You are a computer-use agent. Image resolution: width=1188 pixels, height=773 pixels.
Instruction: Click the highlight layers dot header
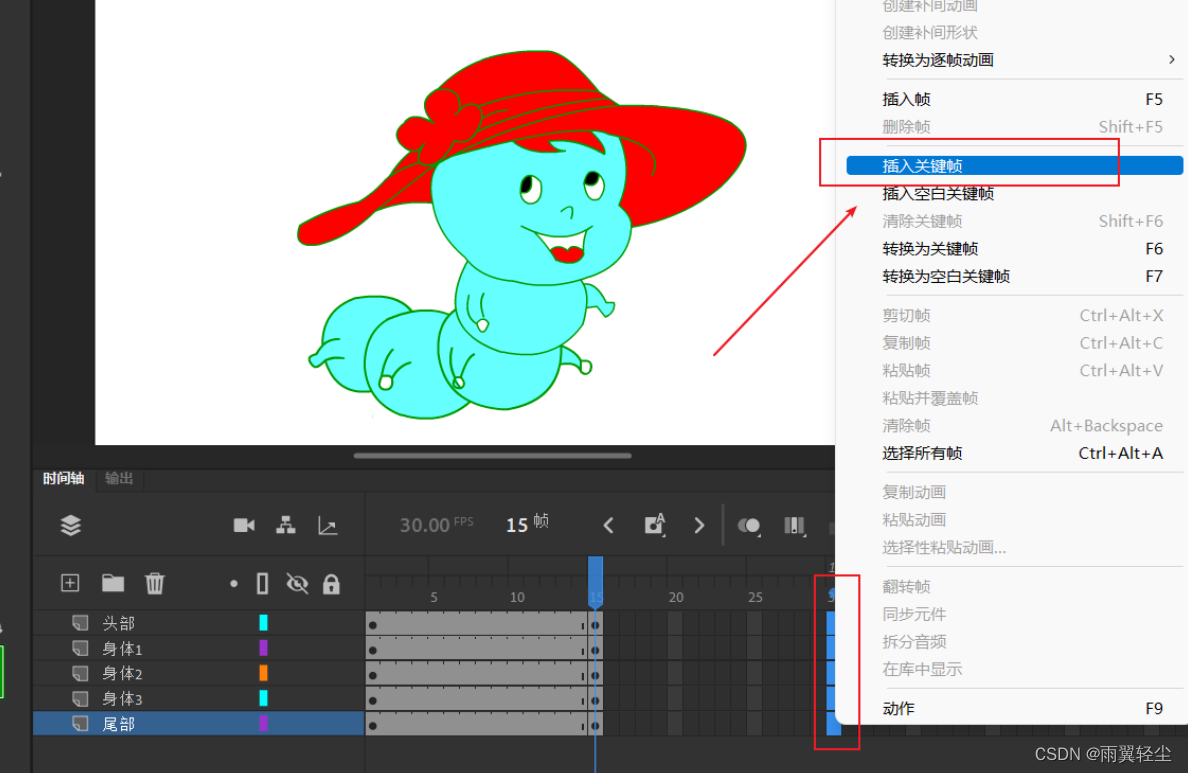click(234, 584)
